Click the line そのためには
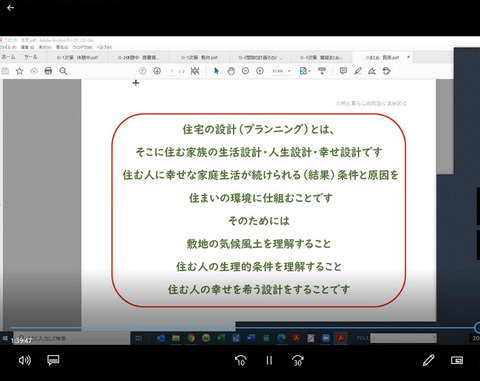The height and width of the screenshot is (381, 480). tap(259, 221)
